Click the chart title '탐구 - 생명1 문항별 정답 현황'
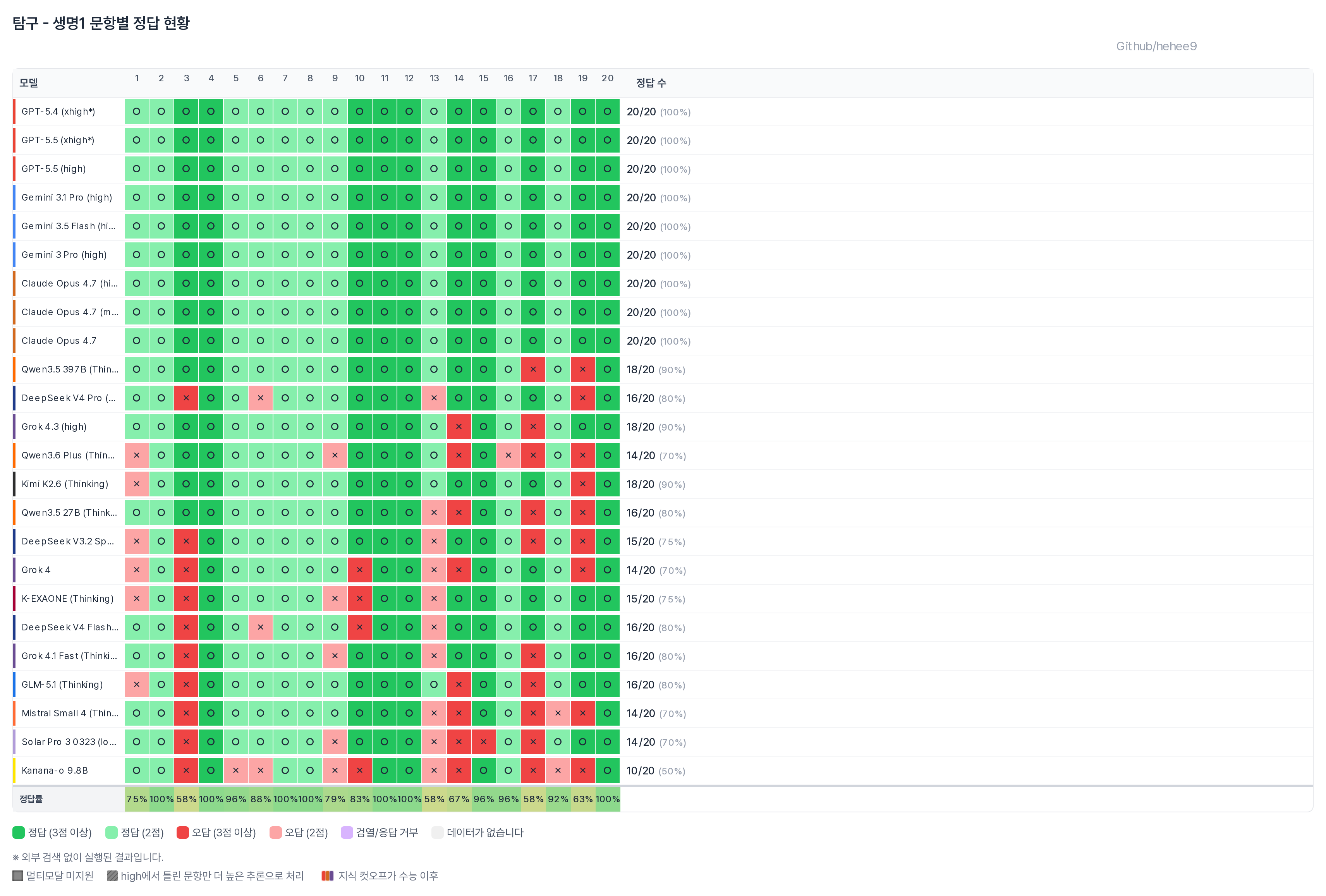 [x=101, y=23]
